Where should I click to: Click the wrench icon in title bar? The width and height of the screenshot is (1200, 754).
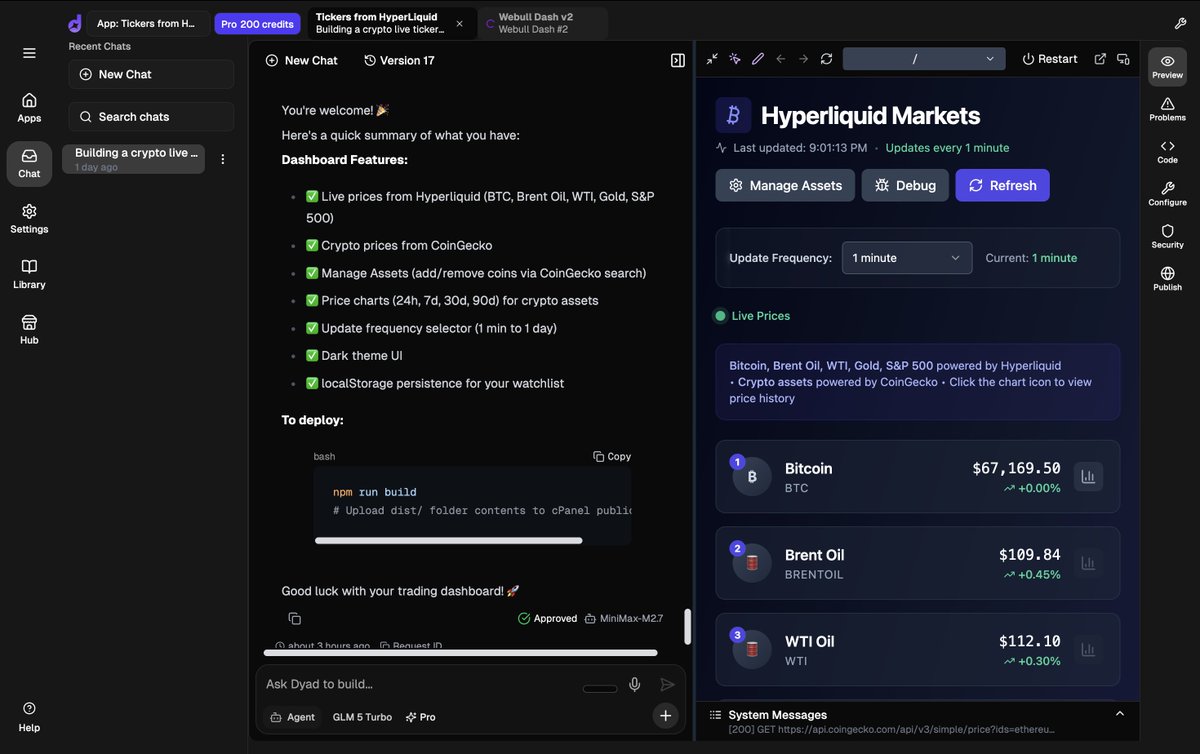(x=1180, y=23)
